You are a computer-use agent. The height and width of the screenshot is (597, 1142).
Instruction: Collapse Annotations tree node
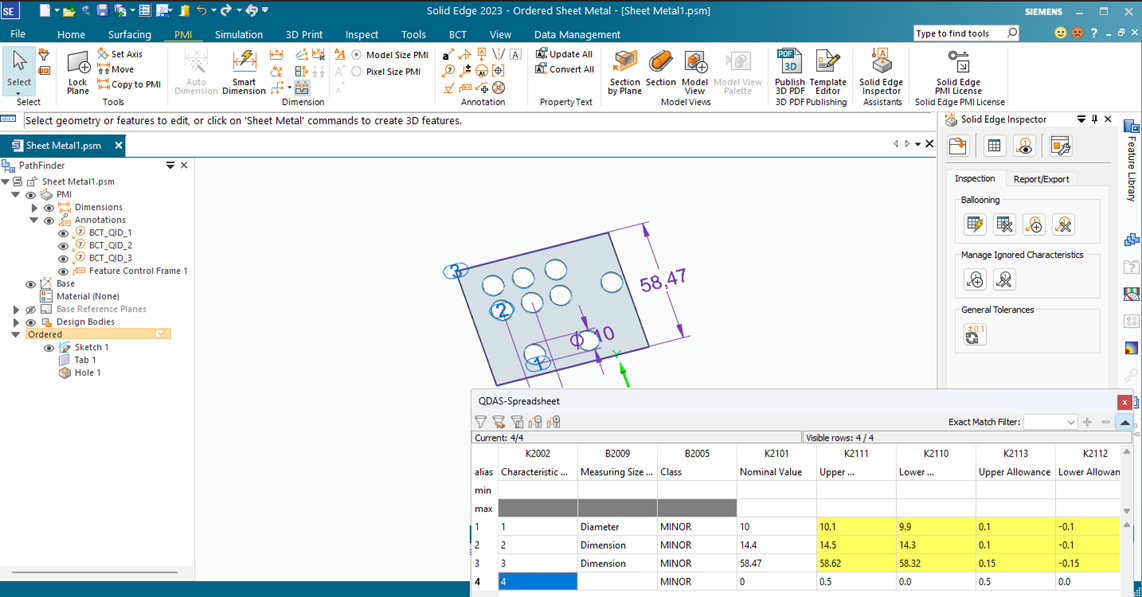point(34,220)
